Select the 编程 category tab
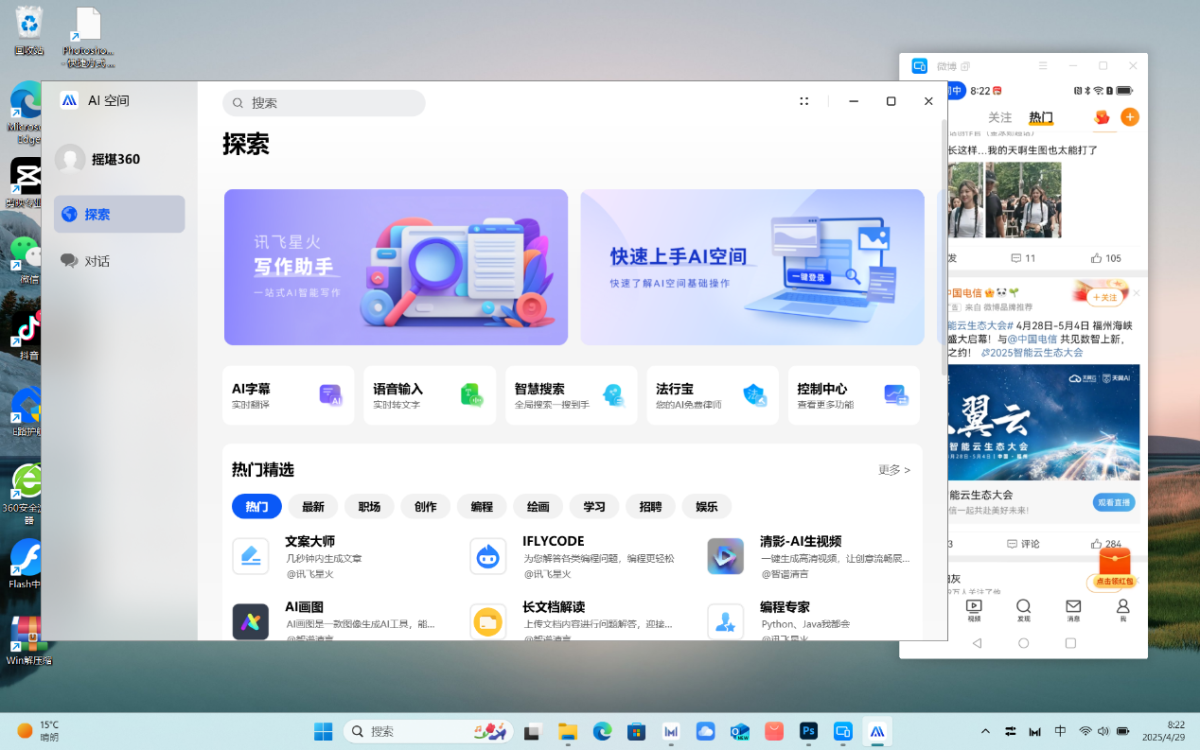This screenshot has height=750, width=1200. click(x=482, y=507)
